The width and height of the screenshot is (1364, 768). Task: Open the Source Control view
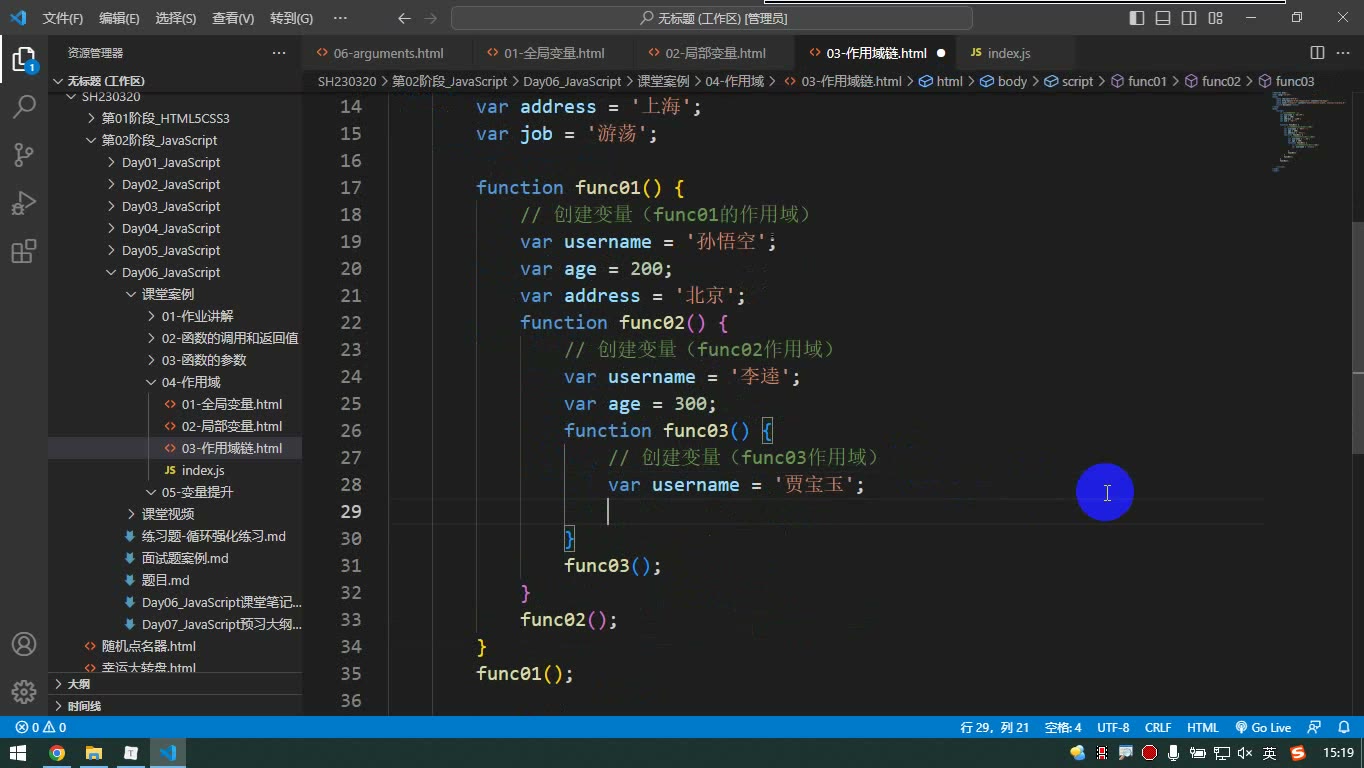(x=24, y=155)
